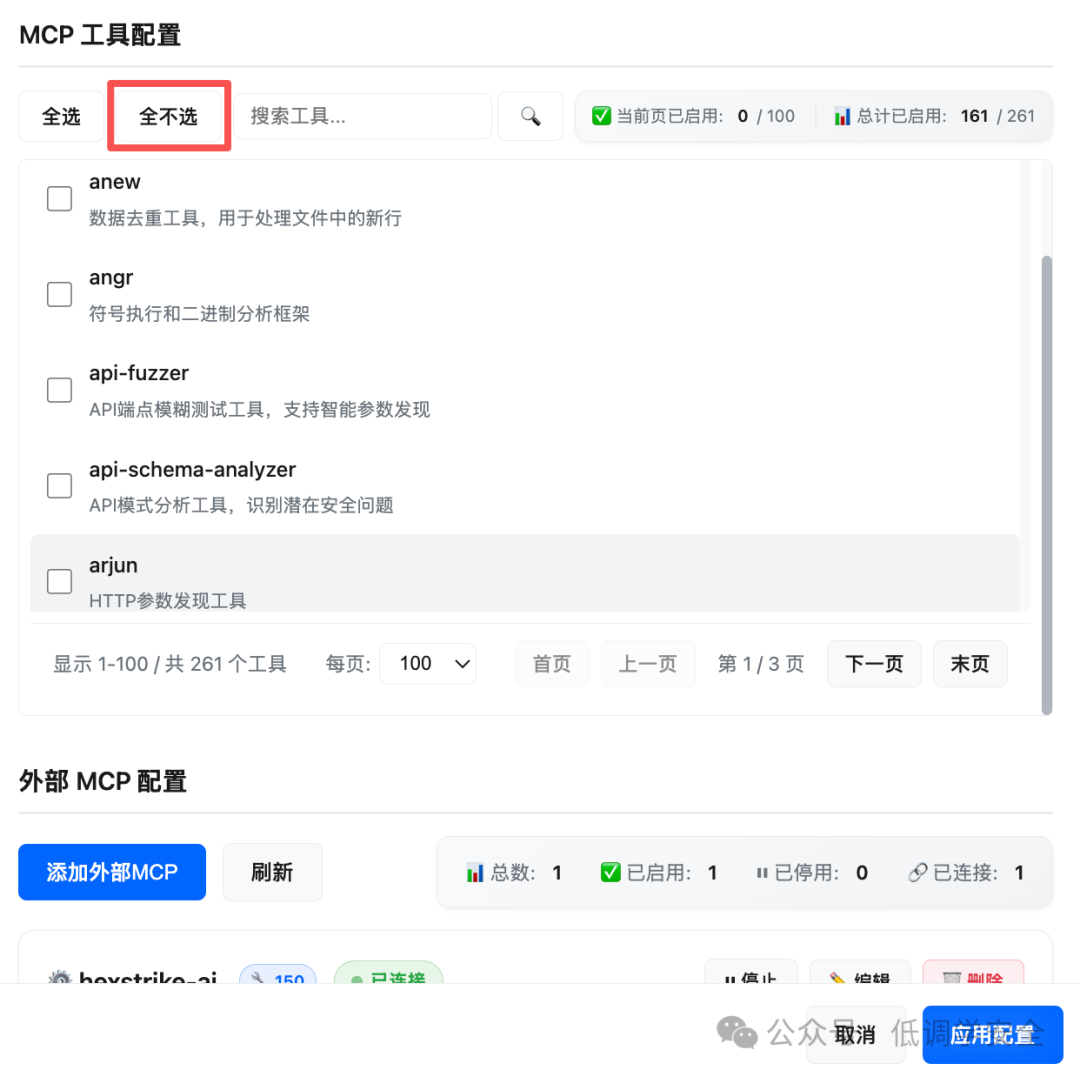Click description '数据去重工具，用于处理文件中的新行'

pyautogui.click(x=245, y=218)
